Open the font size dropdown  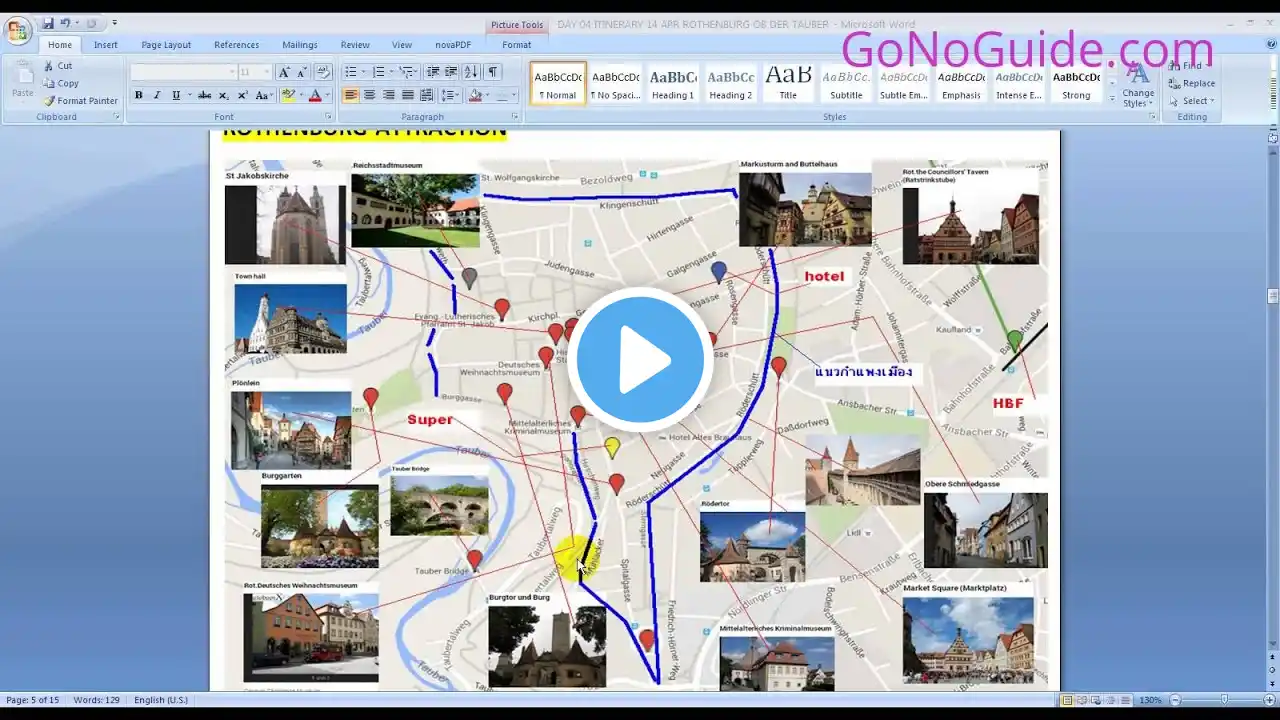click(x=267, y=72)
